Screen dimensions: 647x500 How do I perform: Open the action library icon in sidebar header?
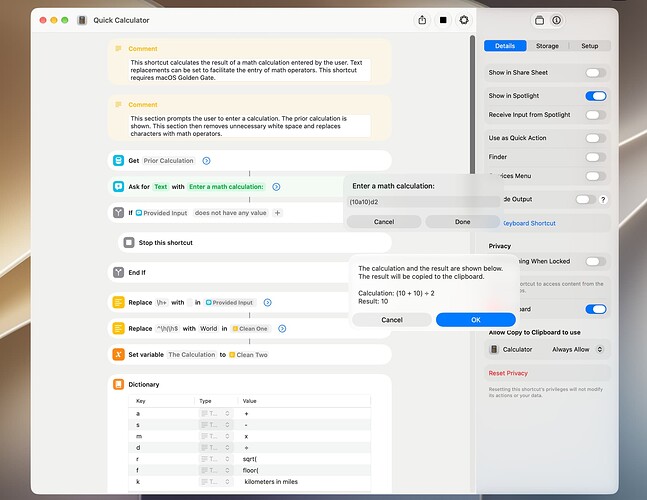tap(539, 20)
